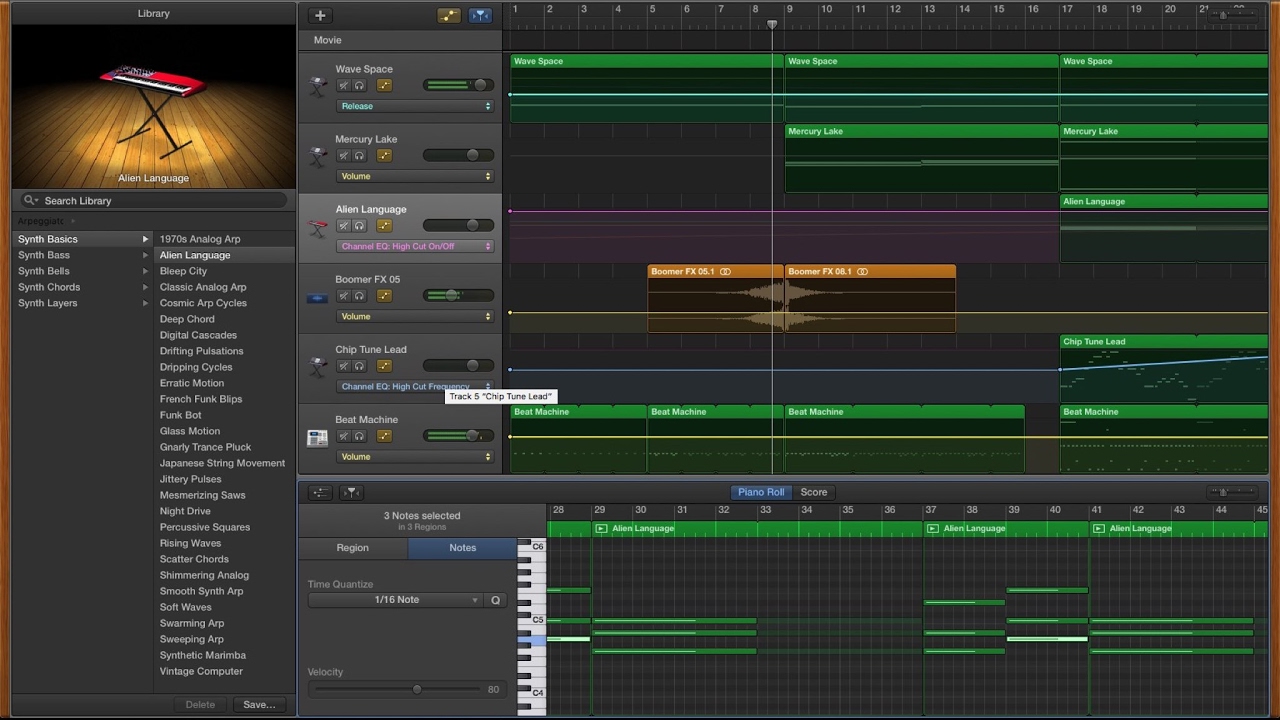Enable automation on the Boomer FX 05 track
The height and width of the screenshot is (720, 1280).
pos(384,295)
